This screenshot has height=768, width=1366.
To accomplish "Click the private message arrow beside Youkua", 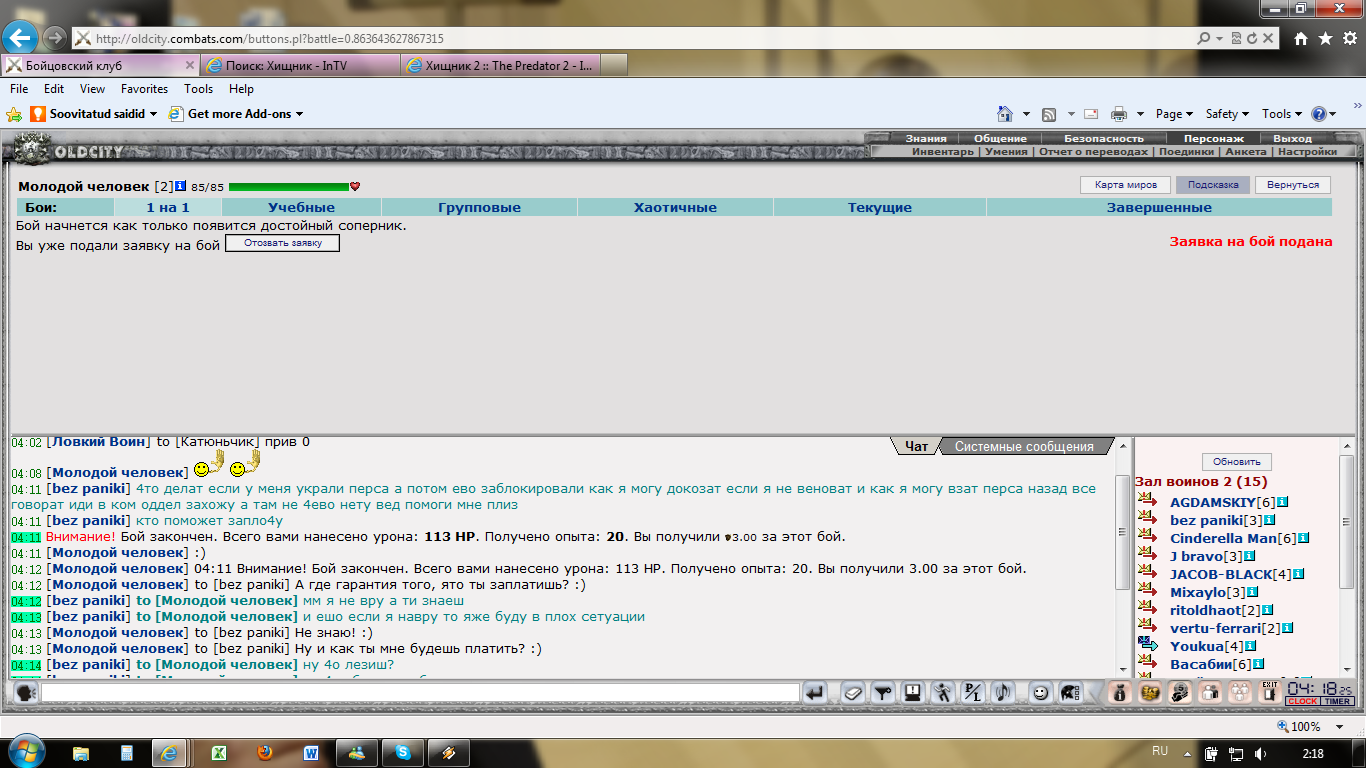I will (1147, 645).
